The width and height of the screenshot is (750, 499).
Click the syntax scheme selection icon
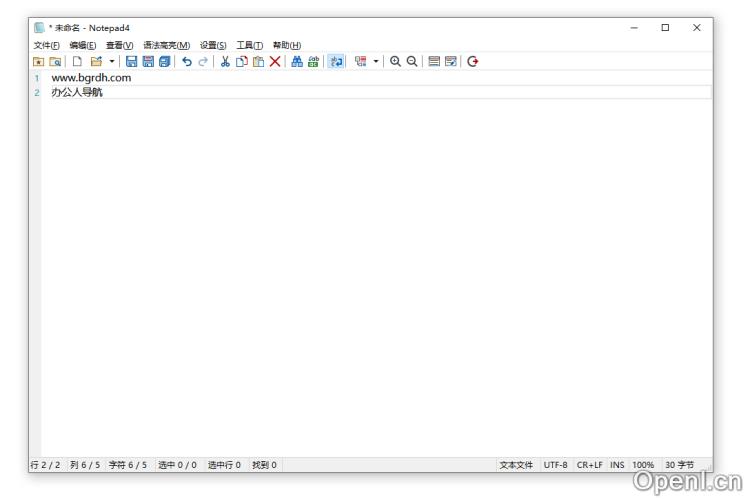click(x=434, y=62)
